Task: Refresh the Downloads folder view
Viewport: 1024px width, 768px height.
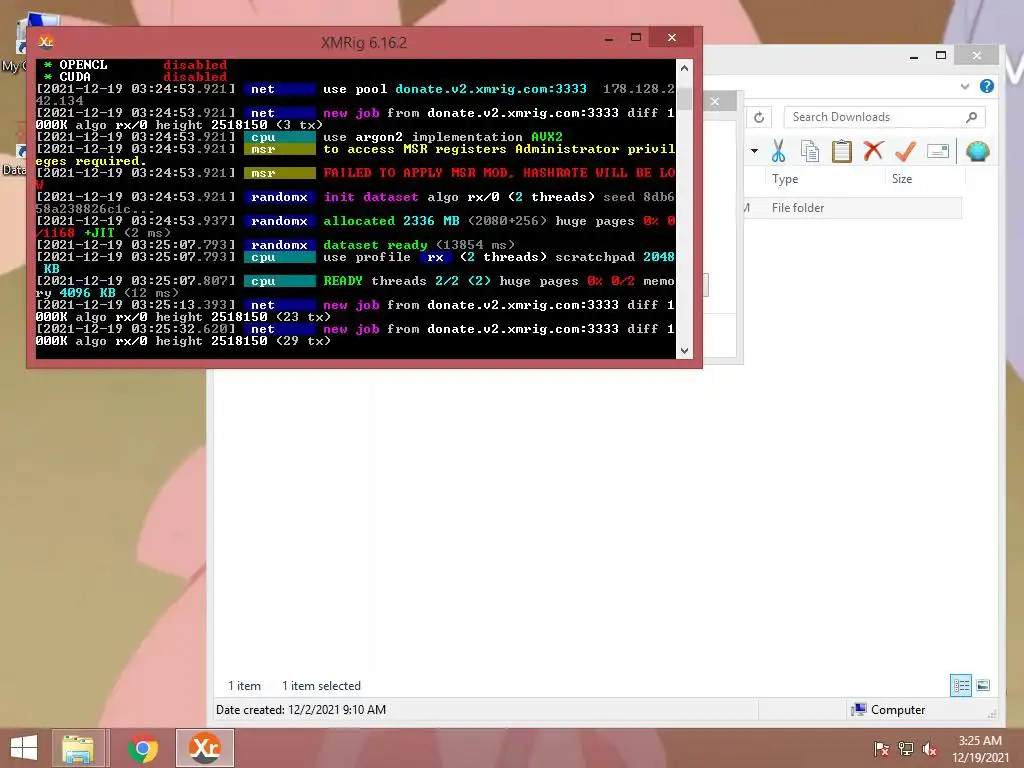Action: [759, 118]
